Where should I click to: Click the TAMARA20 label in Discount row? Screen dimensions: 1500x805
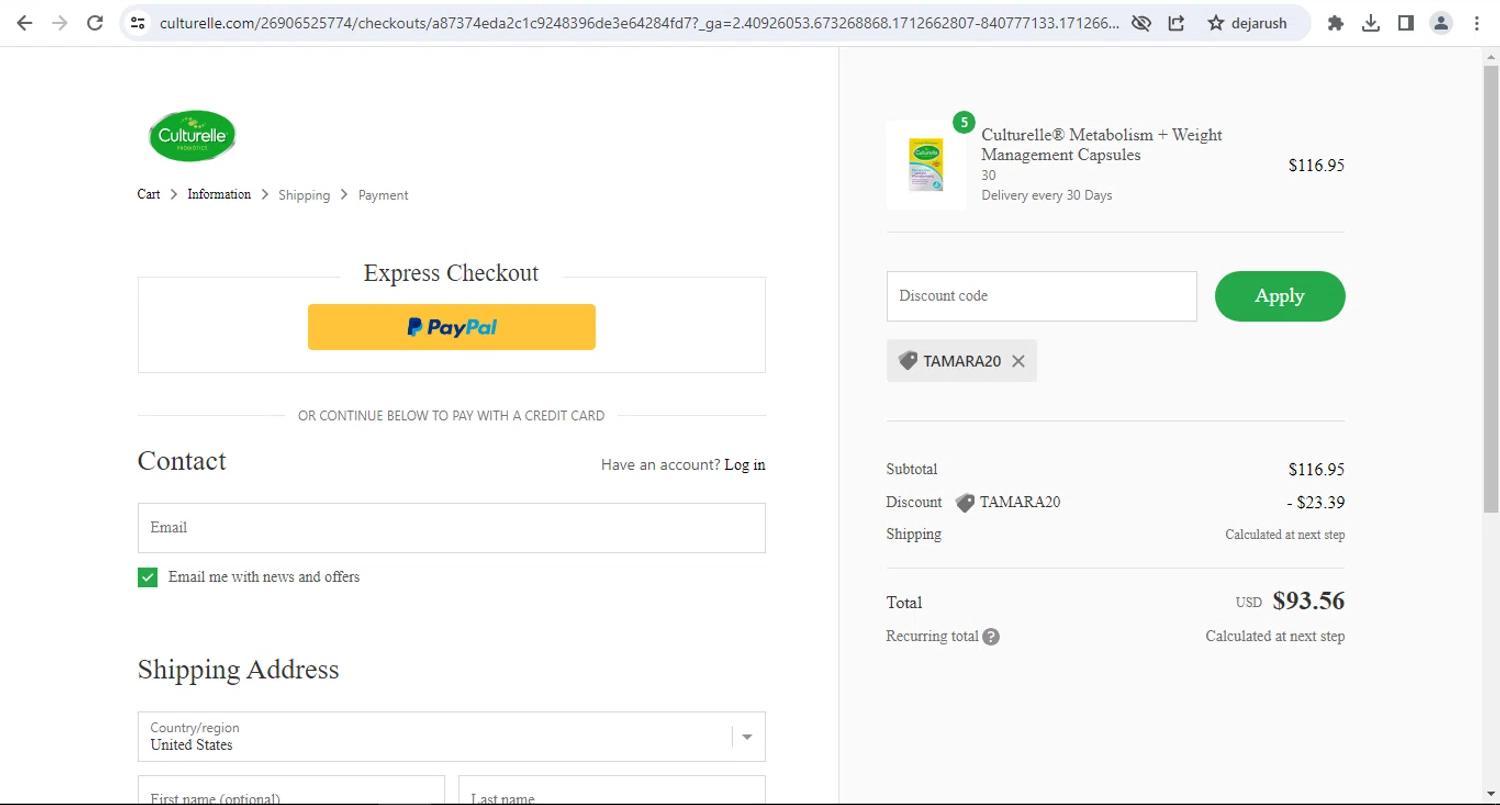pos(1019,502)
